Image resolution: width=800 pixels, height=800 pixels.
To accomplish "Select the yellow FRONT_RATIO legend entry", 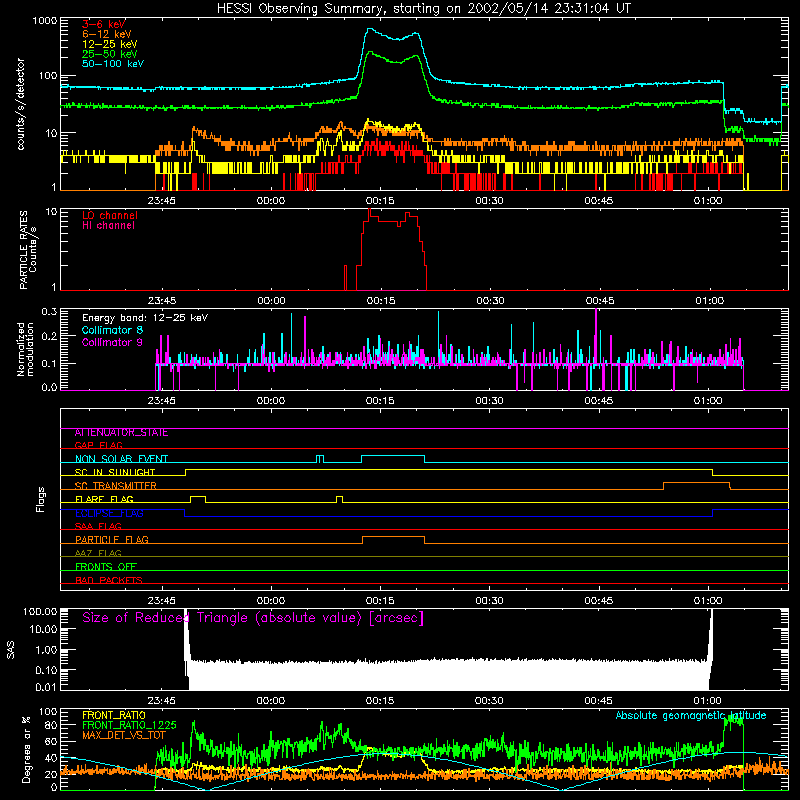I will (114, 715).
